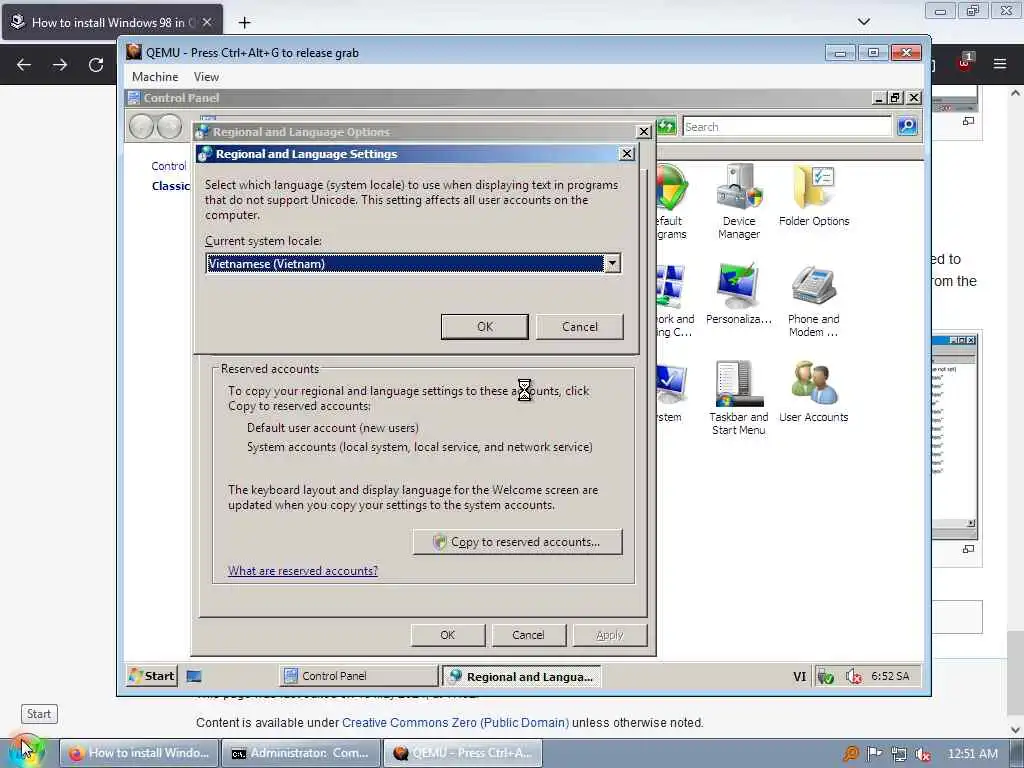Click show desktop icon next to Start
The image size is (1024, 768).
[x=194, y=676]
